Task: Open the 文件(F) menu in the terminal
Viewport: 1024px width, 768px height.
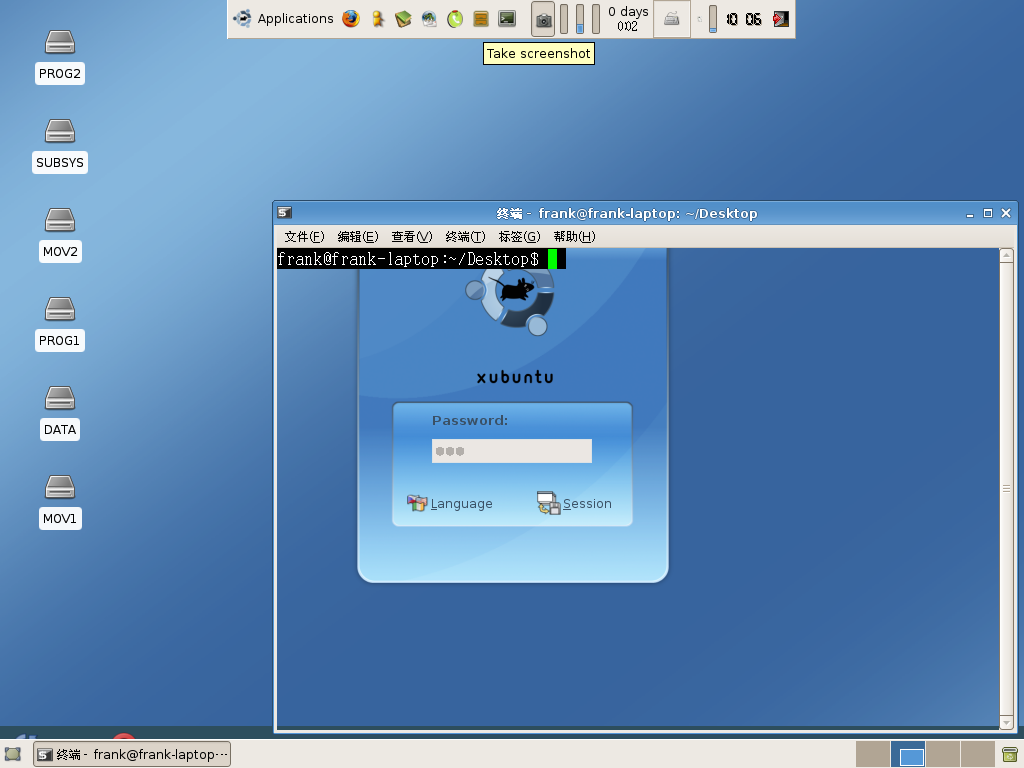Action: 304,236
